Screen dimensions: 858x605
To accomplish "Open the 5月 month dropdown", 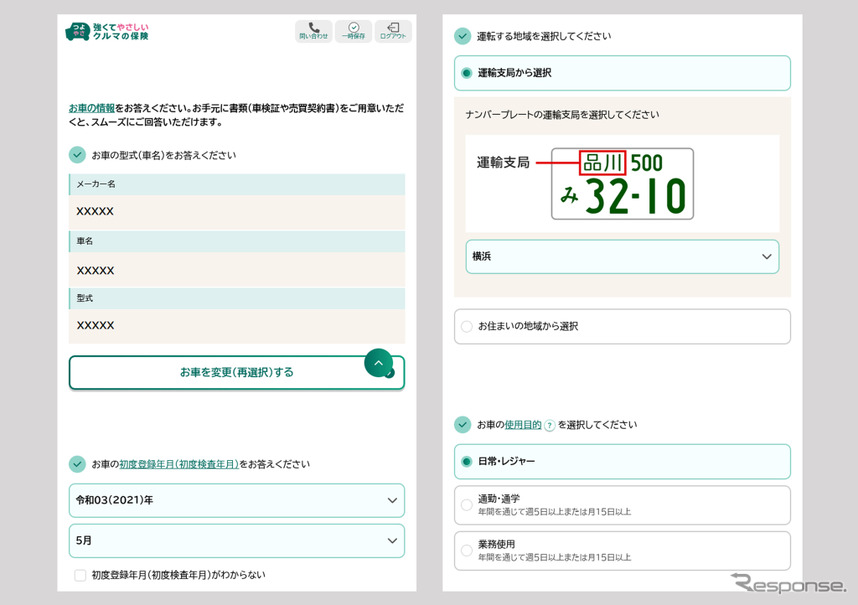I will coord(236,541).
